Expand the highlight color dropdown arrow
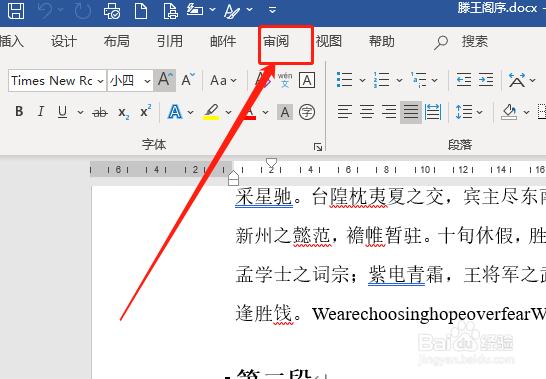The height and width of the screenshot is (379, 546). point(228,112)
